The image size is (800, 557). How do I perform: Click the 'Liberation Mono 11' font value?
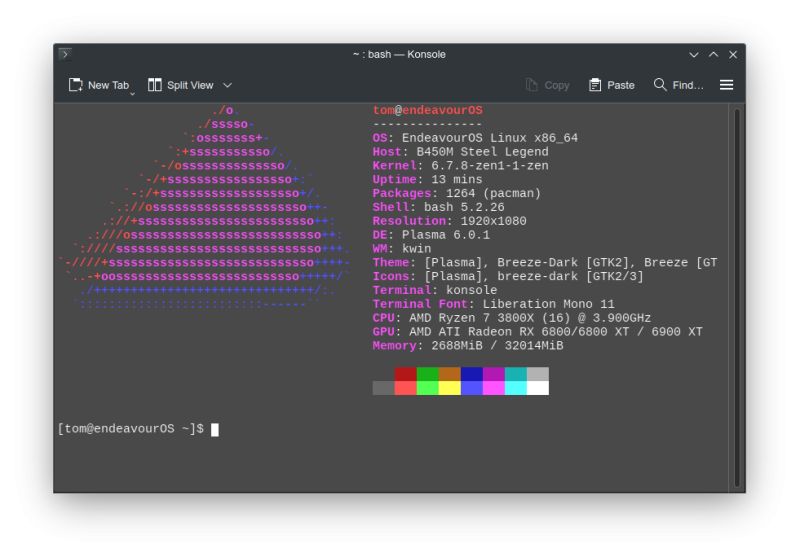tap(548, 304)
